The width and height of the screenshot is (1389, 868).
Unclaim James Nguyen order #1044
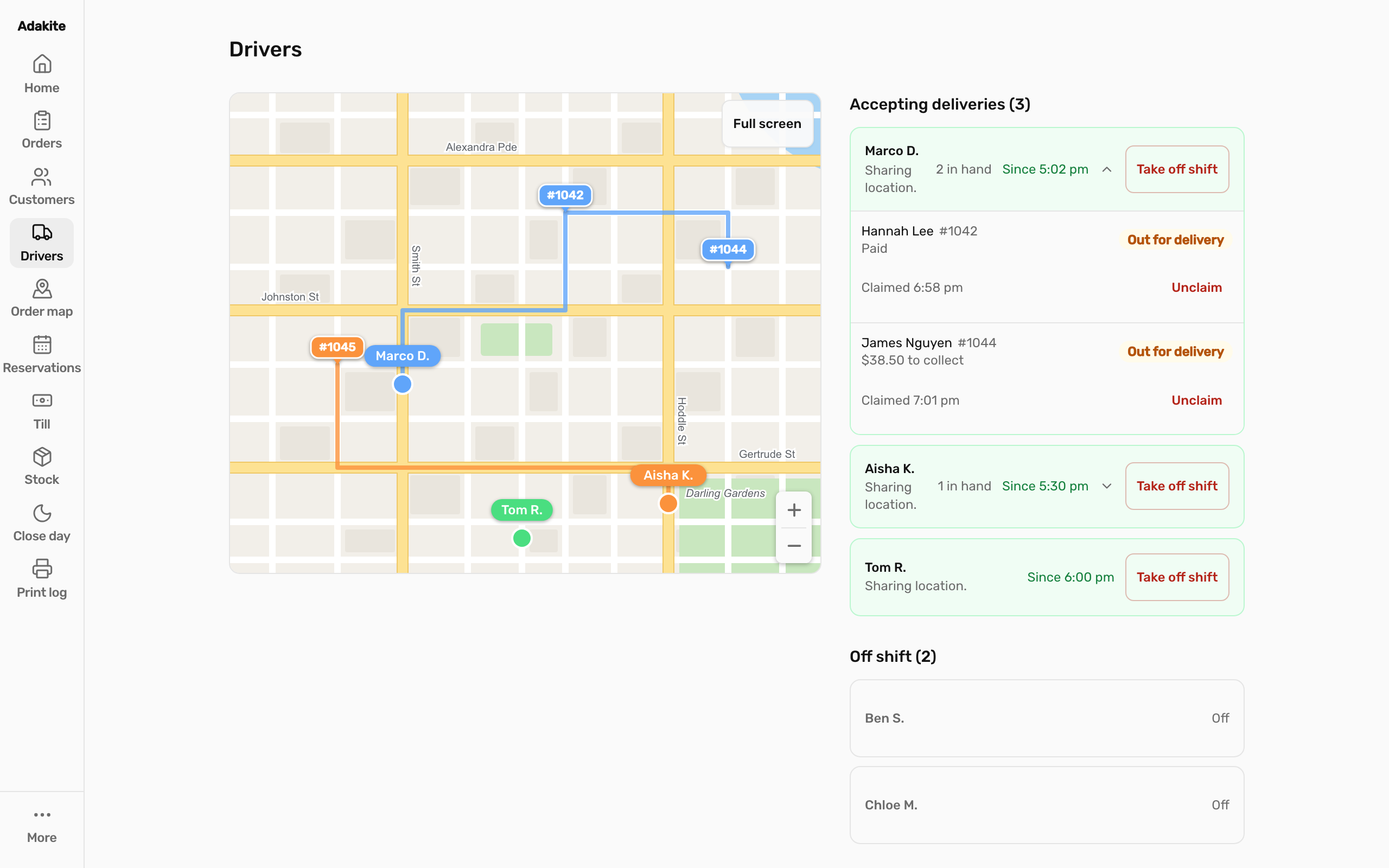(1196, 400)
